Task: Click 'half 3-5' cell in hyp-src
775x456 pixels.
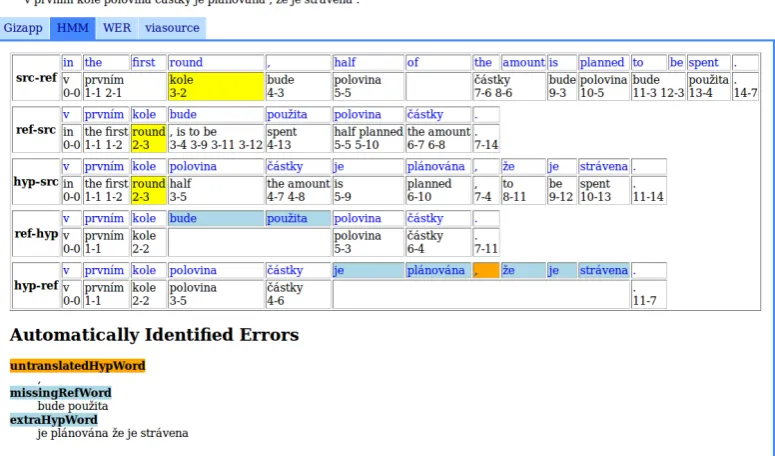Action: (216, 190)
